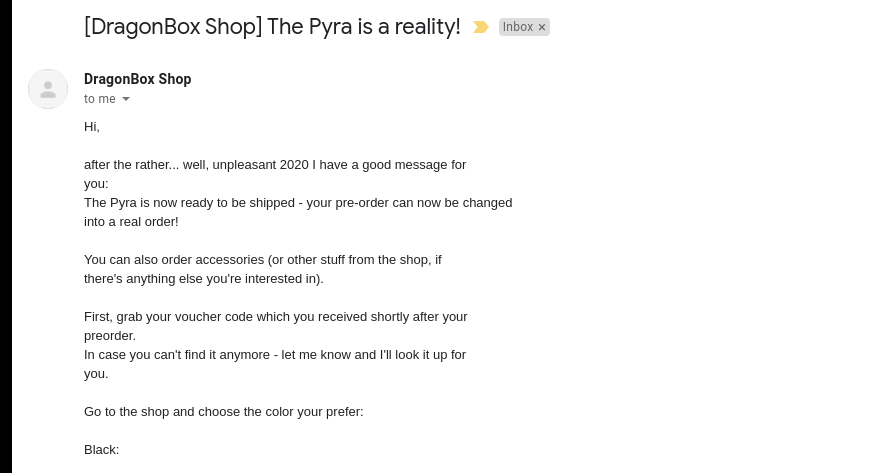Expand recipient details arrow beside "to me"
872x473 pixels.
(126, 99)
